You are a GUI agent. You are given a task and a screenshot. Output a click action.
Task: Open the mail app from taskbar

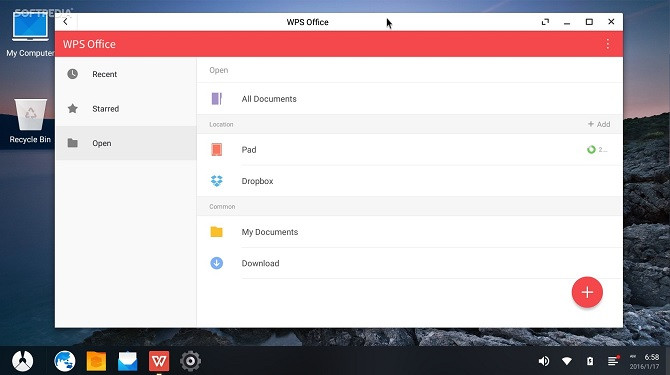tap(127, 361)
